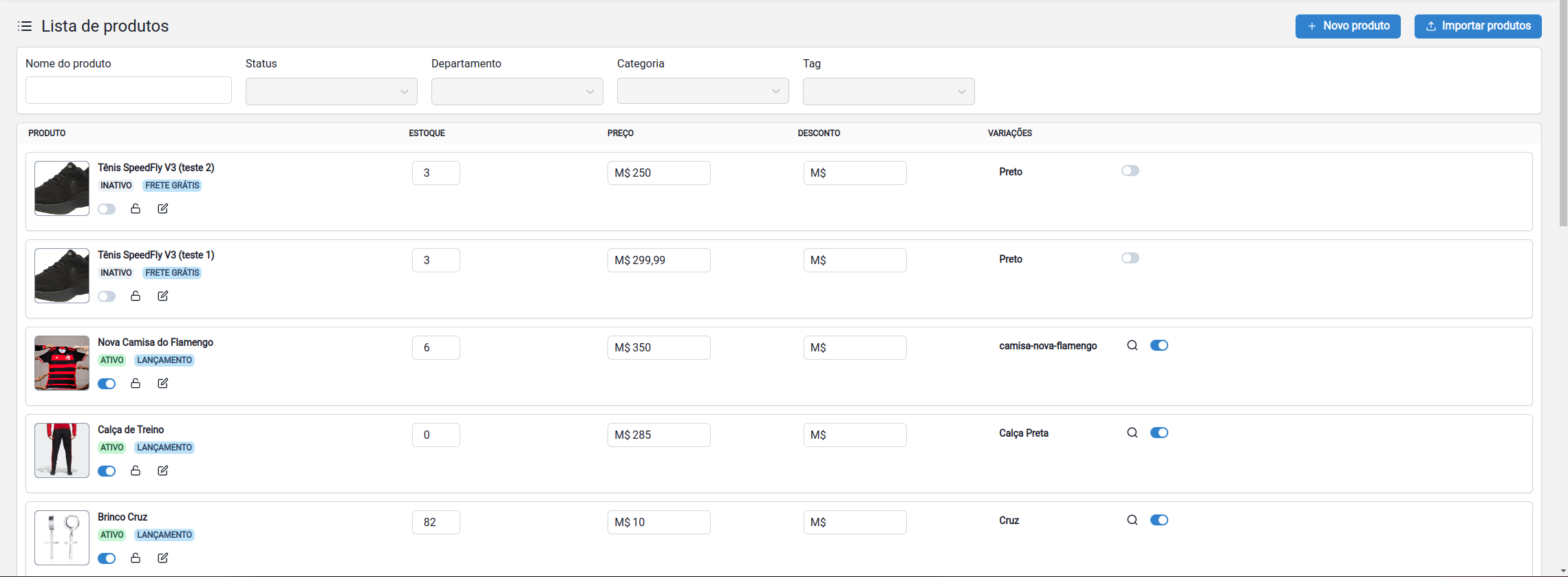The height and width of the screenshot is (577, 1568).
Task: Expand the Tag filter dropdown
Action: (x=888, y=91)
